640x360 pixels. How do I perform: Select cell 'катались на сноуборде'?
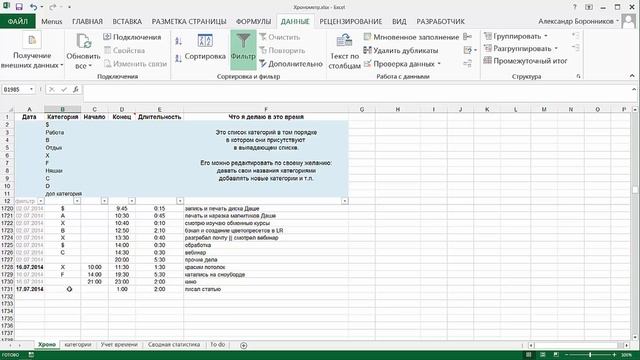tap(266, 275)
